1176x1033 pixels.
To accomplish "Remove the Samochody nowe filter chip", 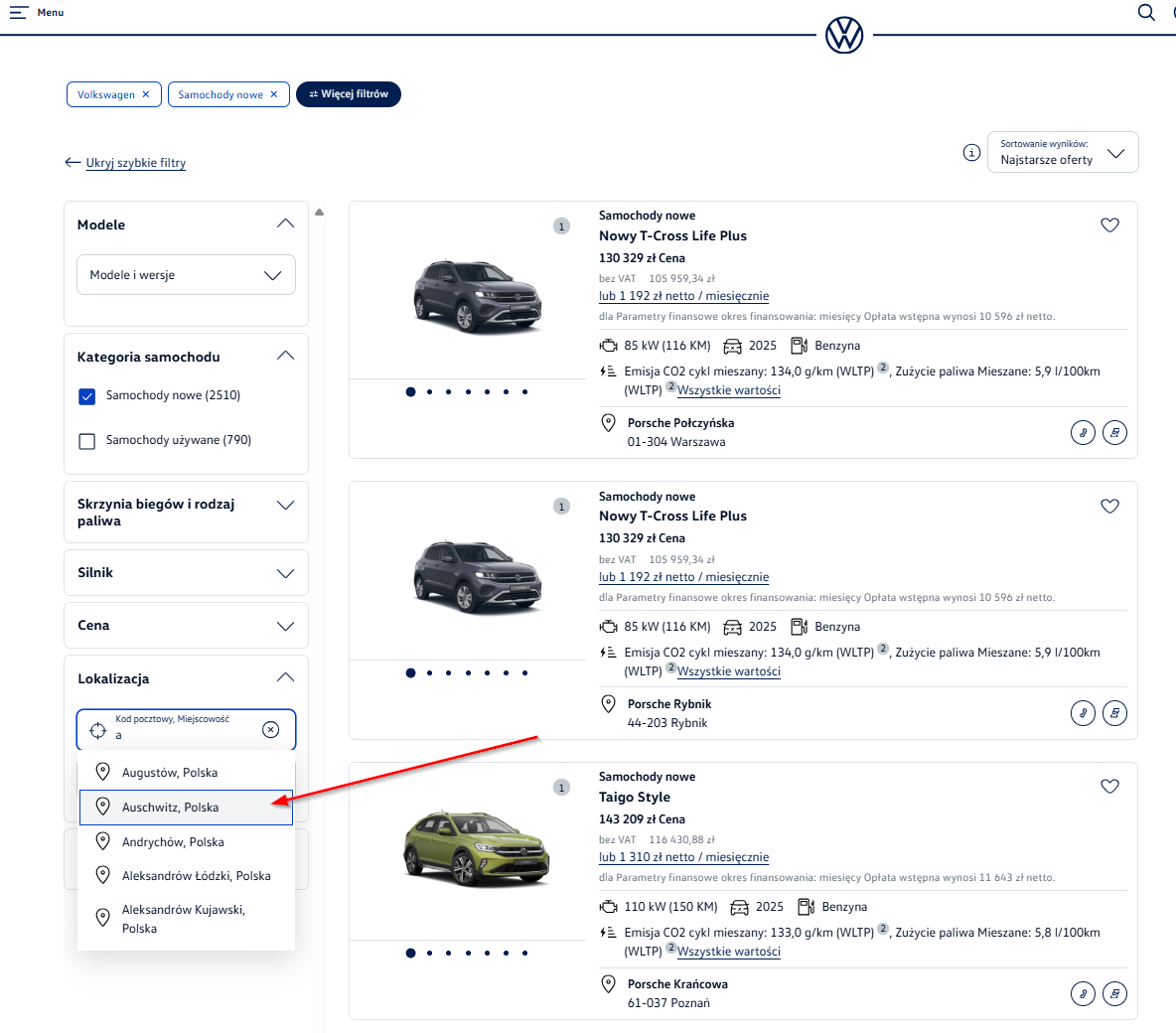I will pyautogui.click(x=274, y=94).
